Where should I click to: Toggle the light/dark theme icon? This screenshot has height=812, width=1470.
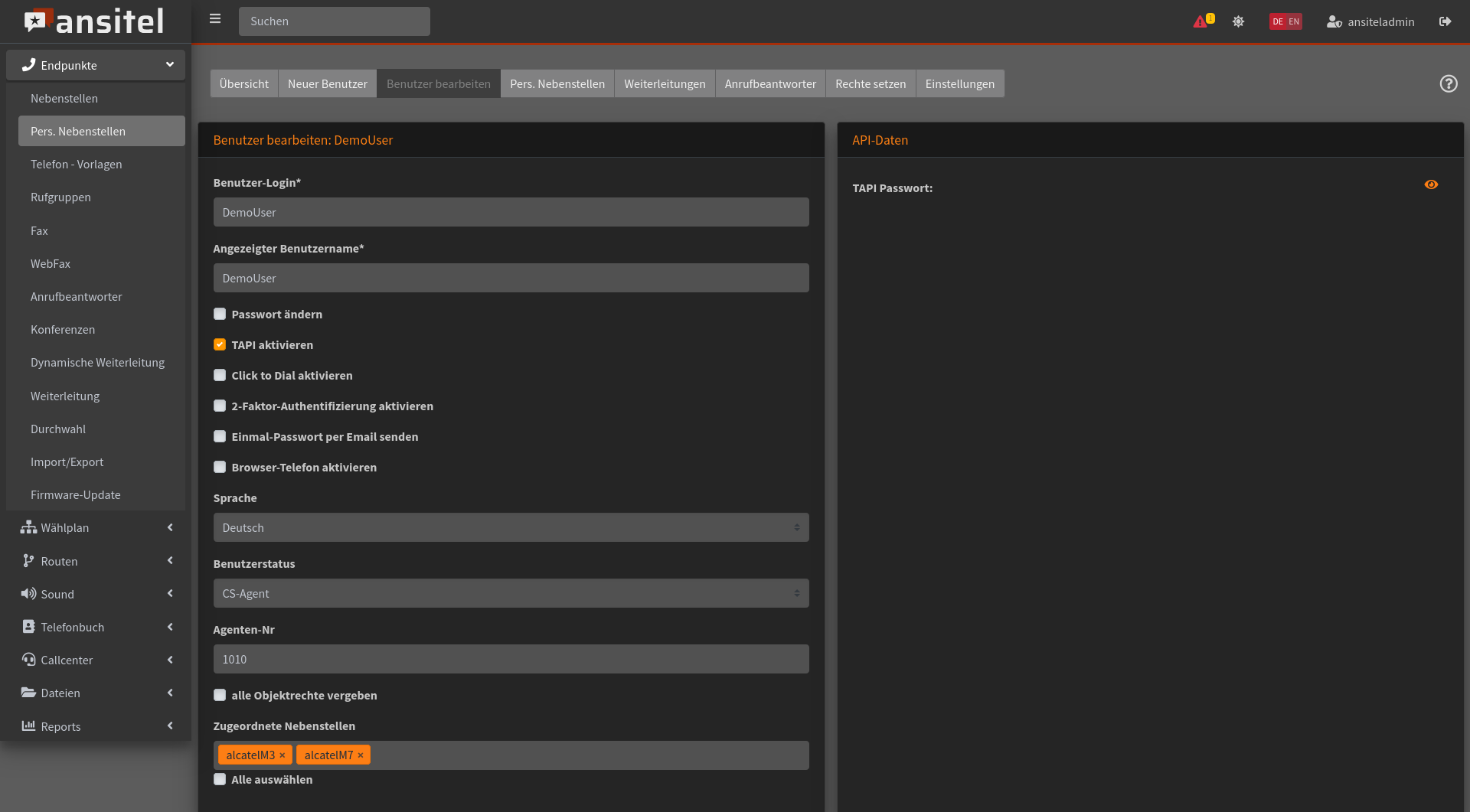(x=1238, y=21)
